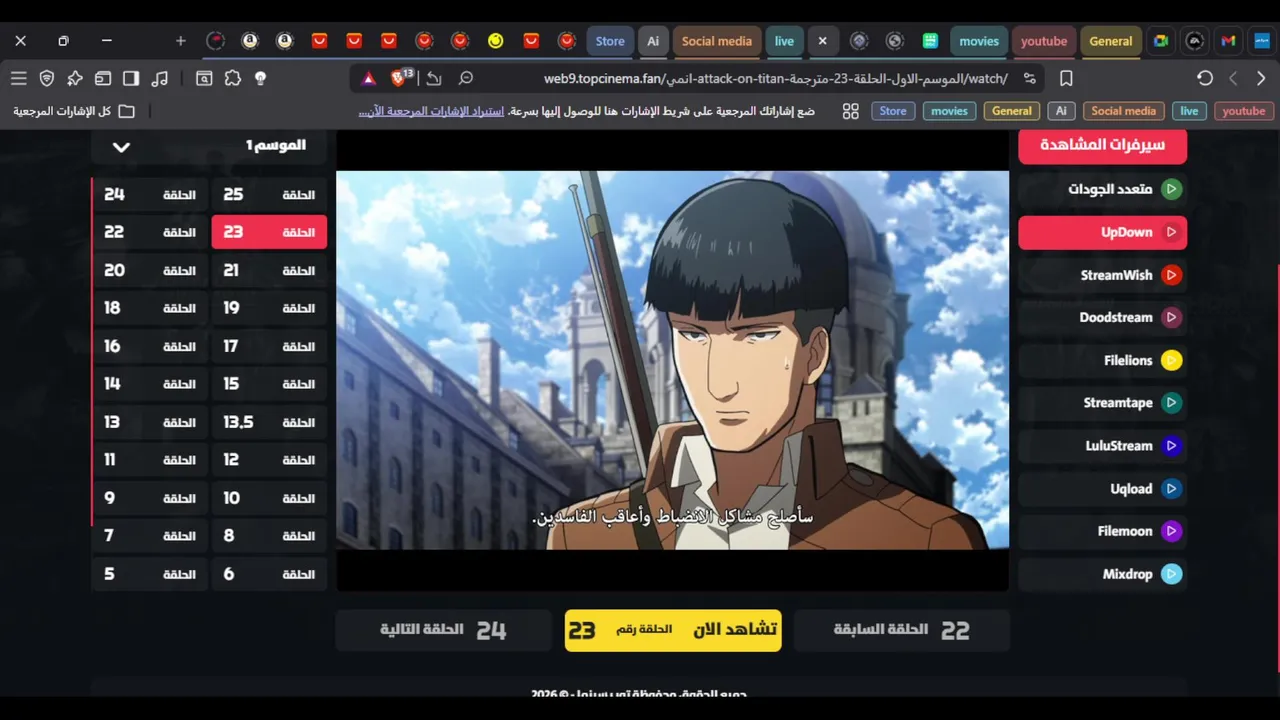Open the Extensions puzzle piece icon

232,78
